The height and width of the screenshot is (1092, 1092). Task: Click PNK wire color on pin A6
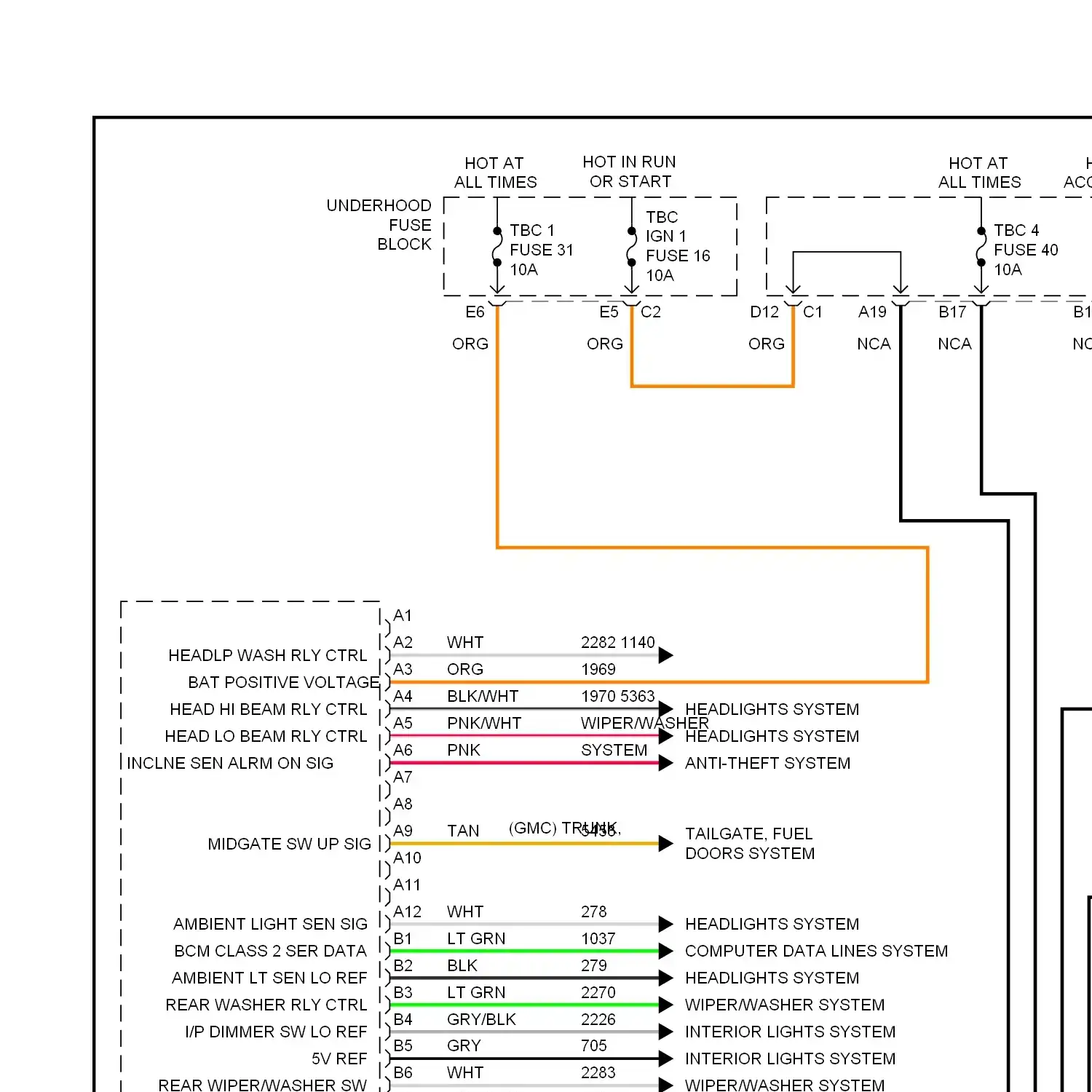pyautogui.click(x=464, y=750)
